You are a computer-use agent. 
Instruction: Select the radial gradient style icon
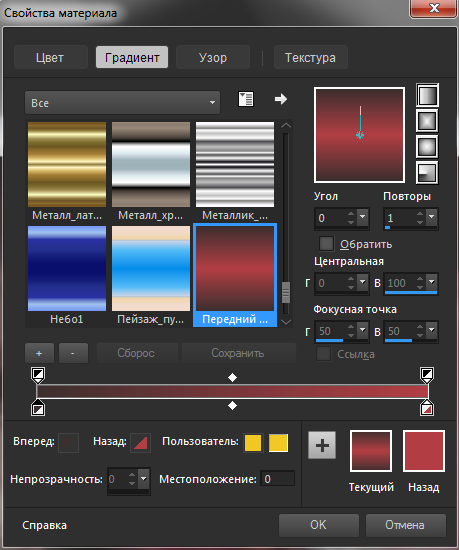click(x=427, y=173)
